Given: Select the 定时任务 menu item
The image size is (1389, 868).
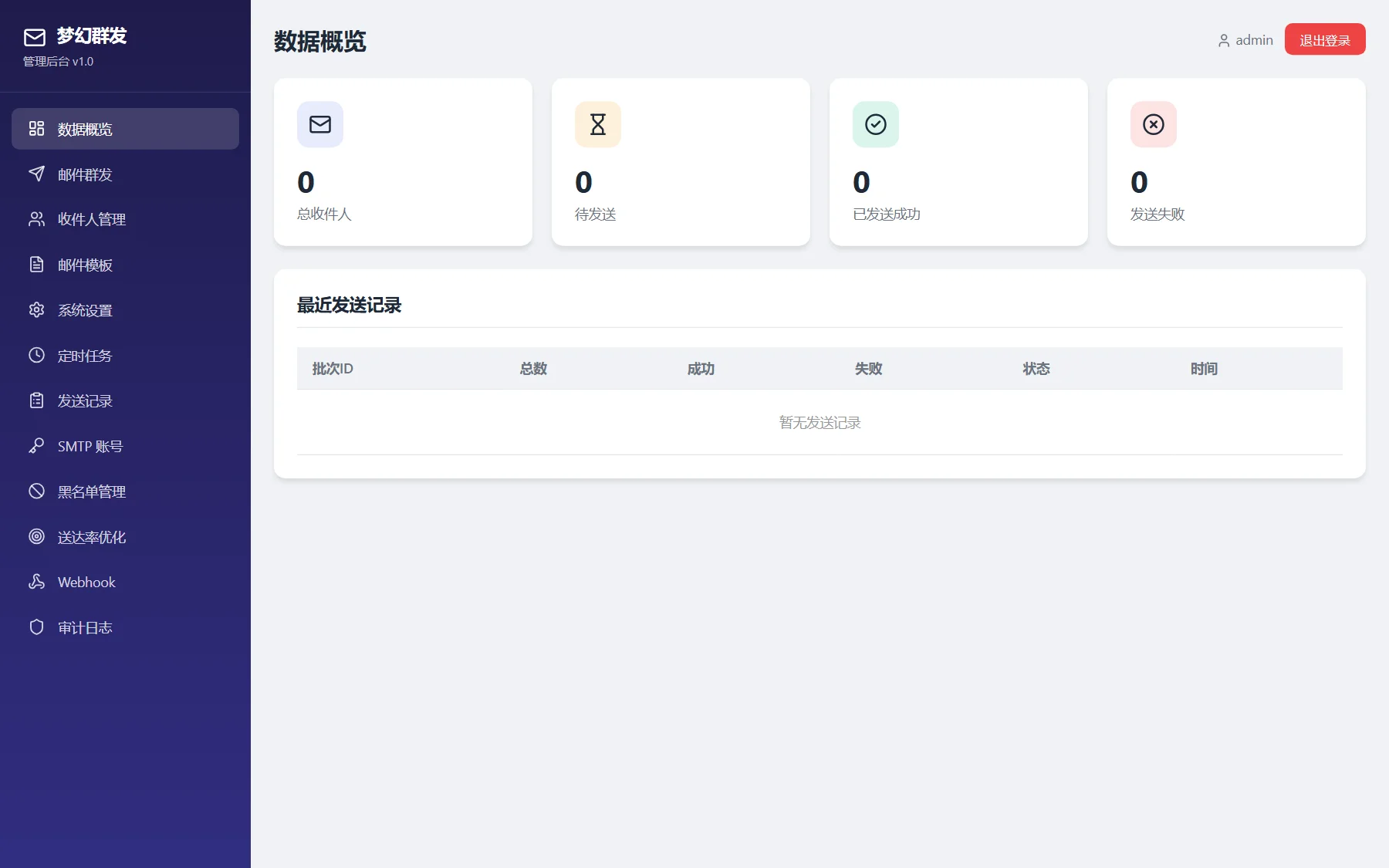Looking at the screenshot, I should 125,356.
